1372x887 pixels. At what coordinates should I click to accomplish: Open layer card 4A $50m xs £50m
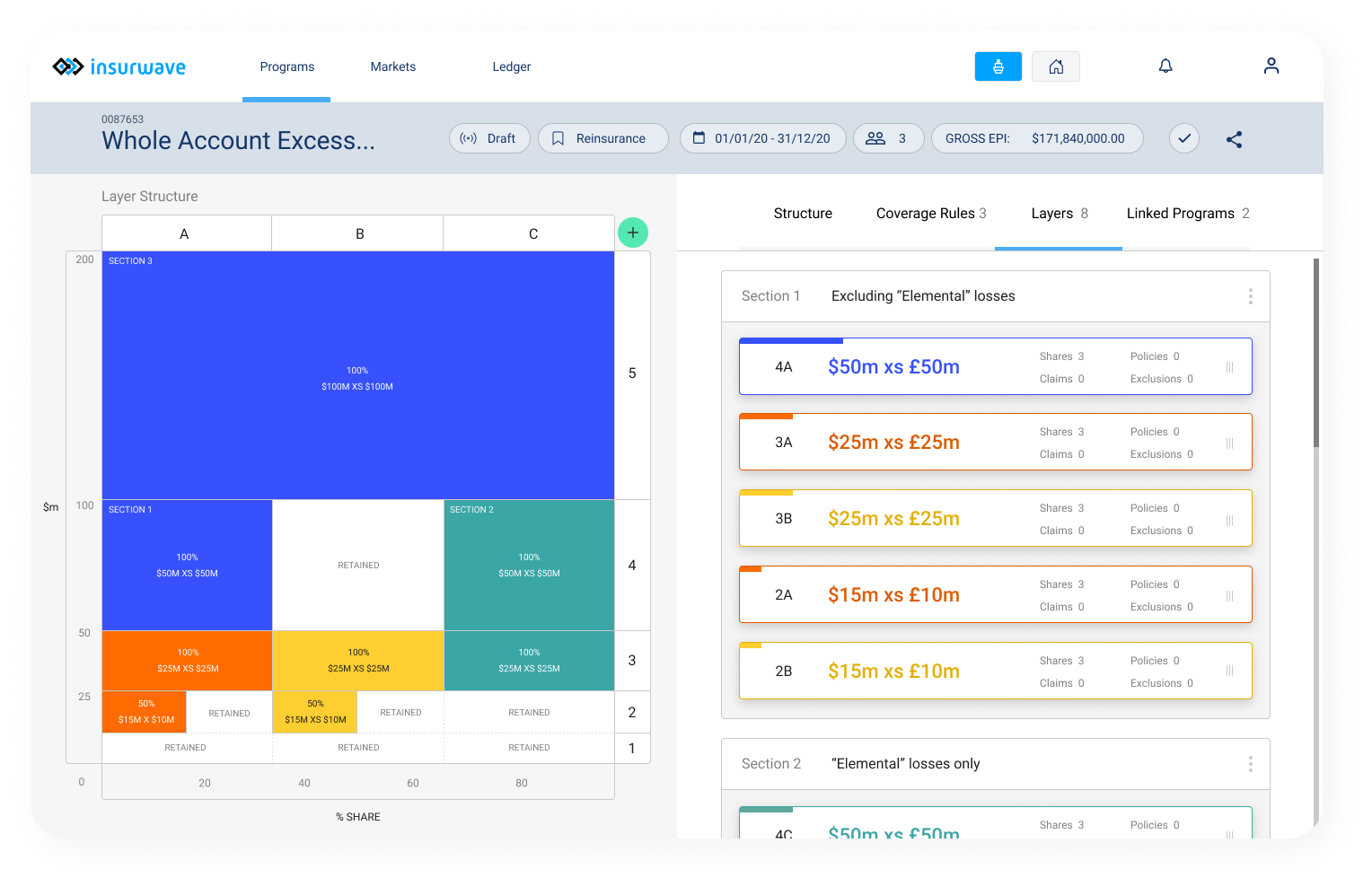pyautogui.click(x=995, y=366)
